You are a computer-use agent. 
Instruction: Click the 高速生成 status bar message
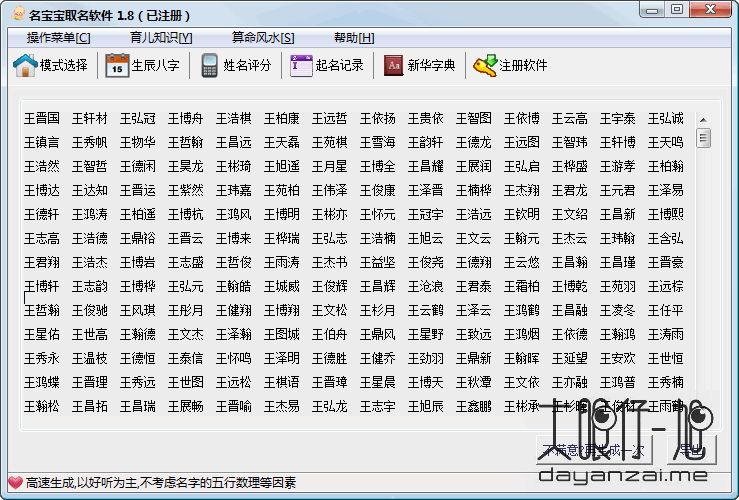point(161,482)
